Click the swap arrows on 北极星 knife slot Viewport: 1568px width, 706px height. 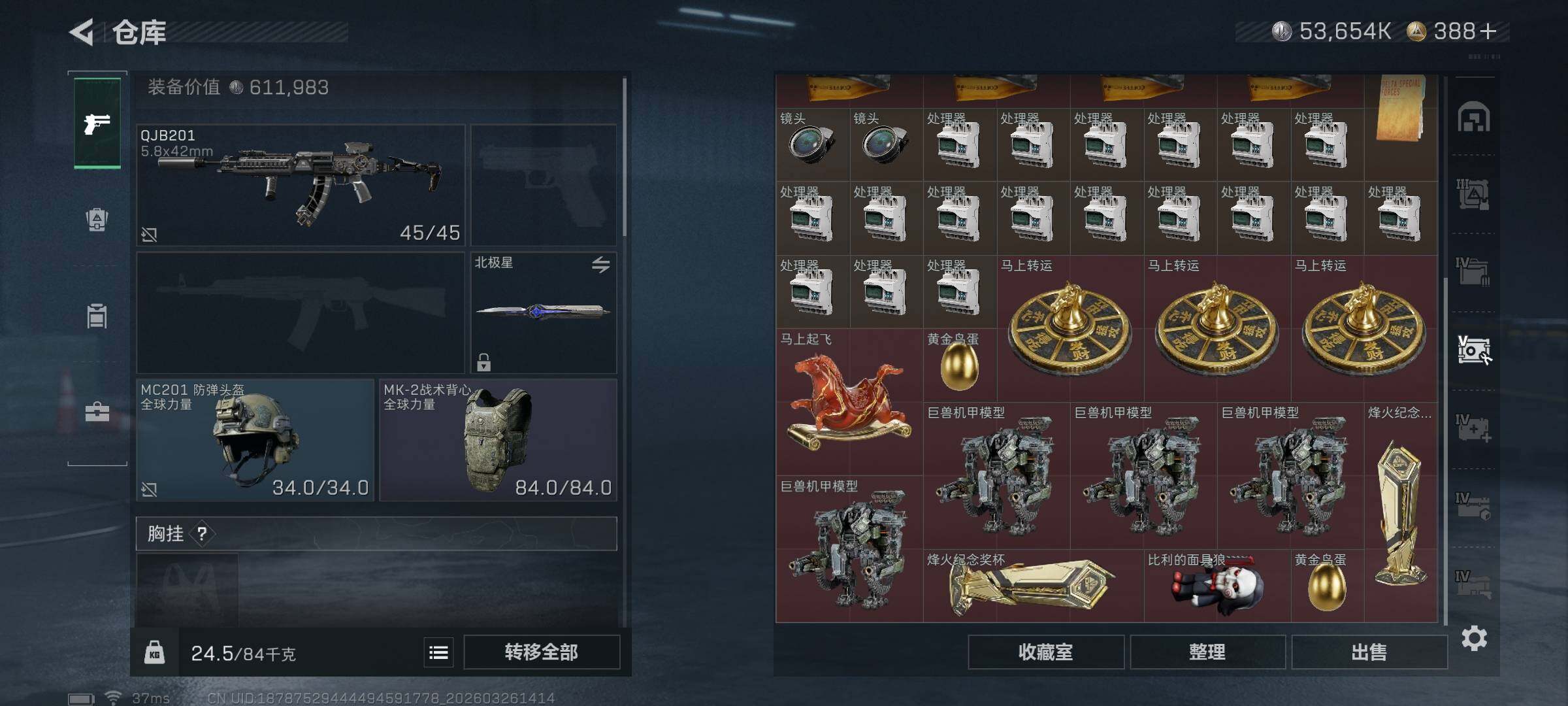coord(600,265)
